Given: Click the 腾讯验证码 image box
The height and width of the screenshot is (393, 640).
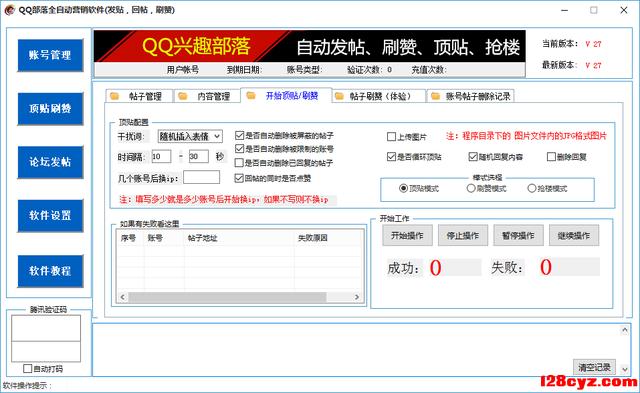Looking at the screenshot, I should click(46, 328).
